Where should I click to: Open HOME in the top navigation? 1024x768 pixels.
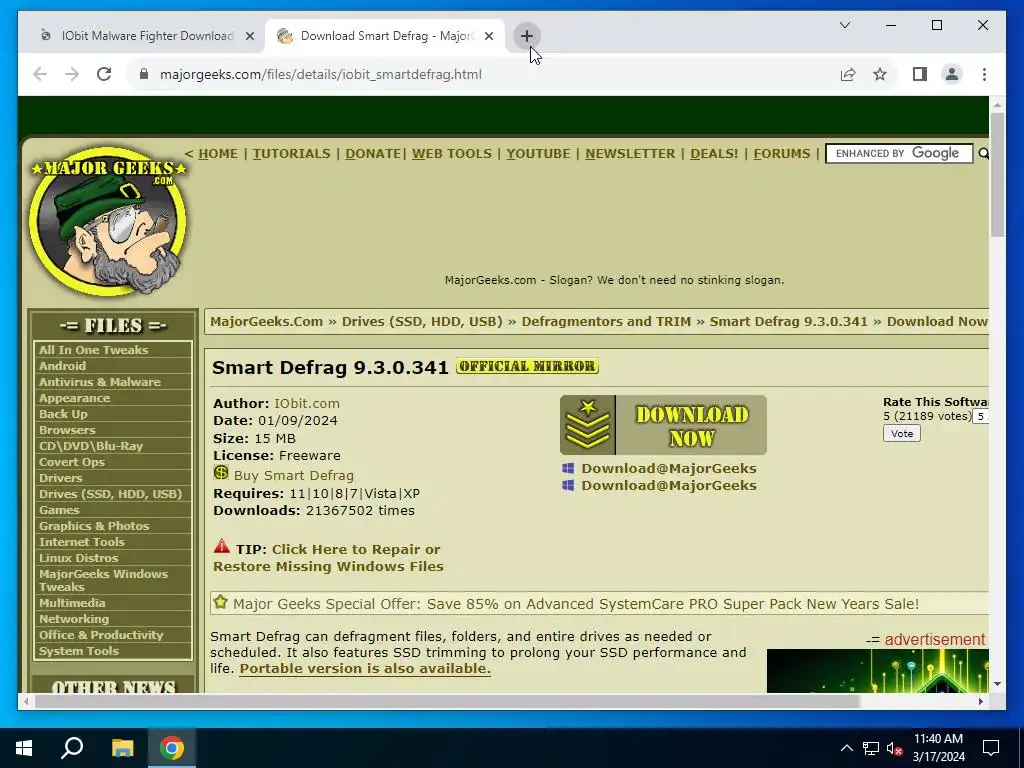coord(218,153)
